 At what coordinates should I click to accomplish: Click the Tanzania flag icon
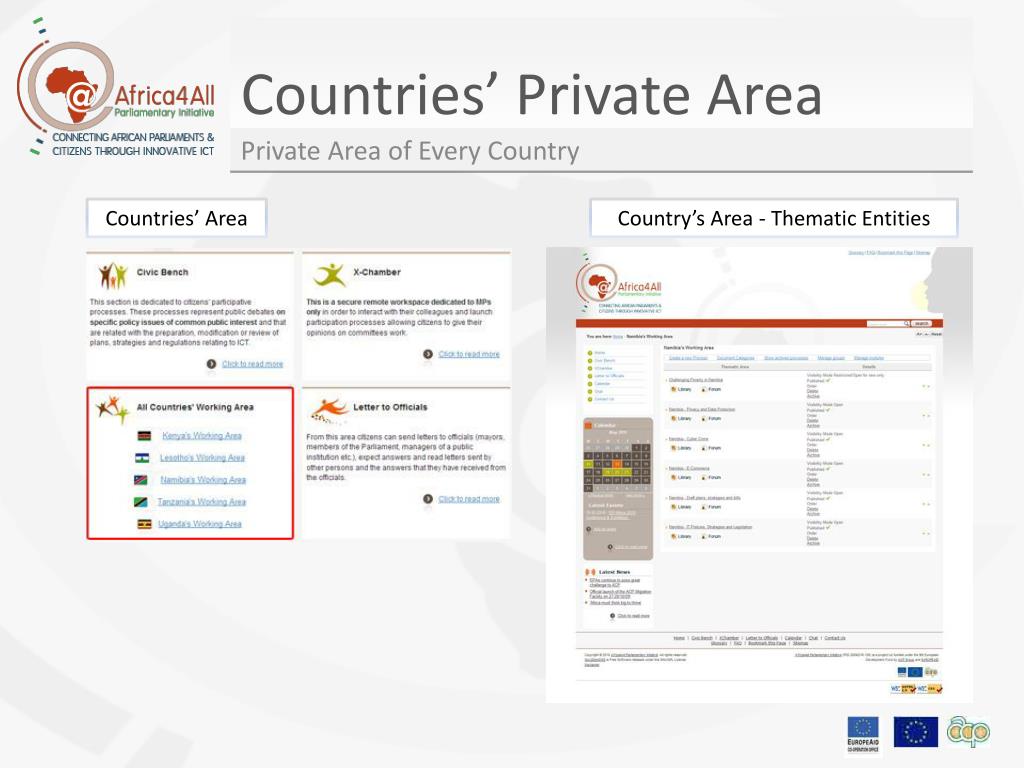(x=140, y=502)
